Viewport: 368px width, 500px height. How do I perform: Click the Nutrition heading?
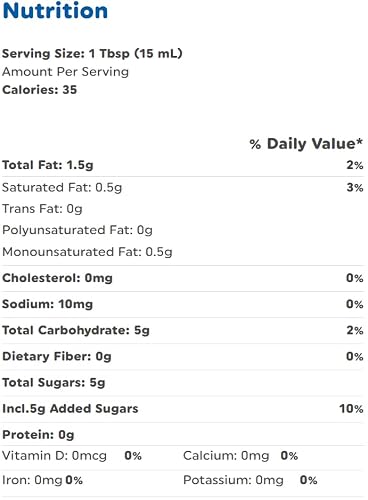(55, 11)
